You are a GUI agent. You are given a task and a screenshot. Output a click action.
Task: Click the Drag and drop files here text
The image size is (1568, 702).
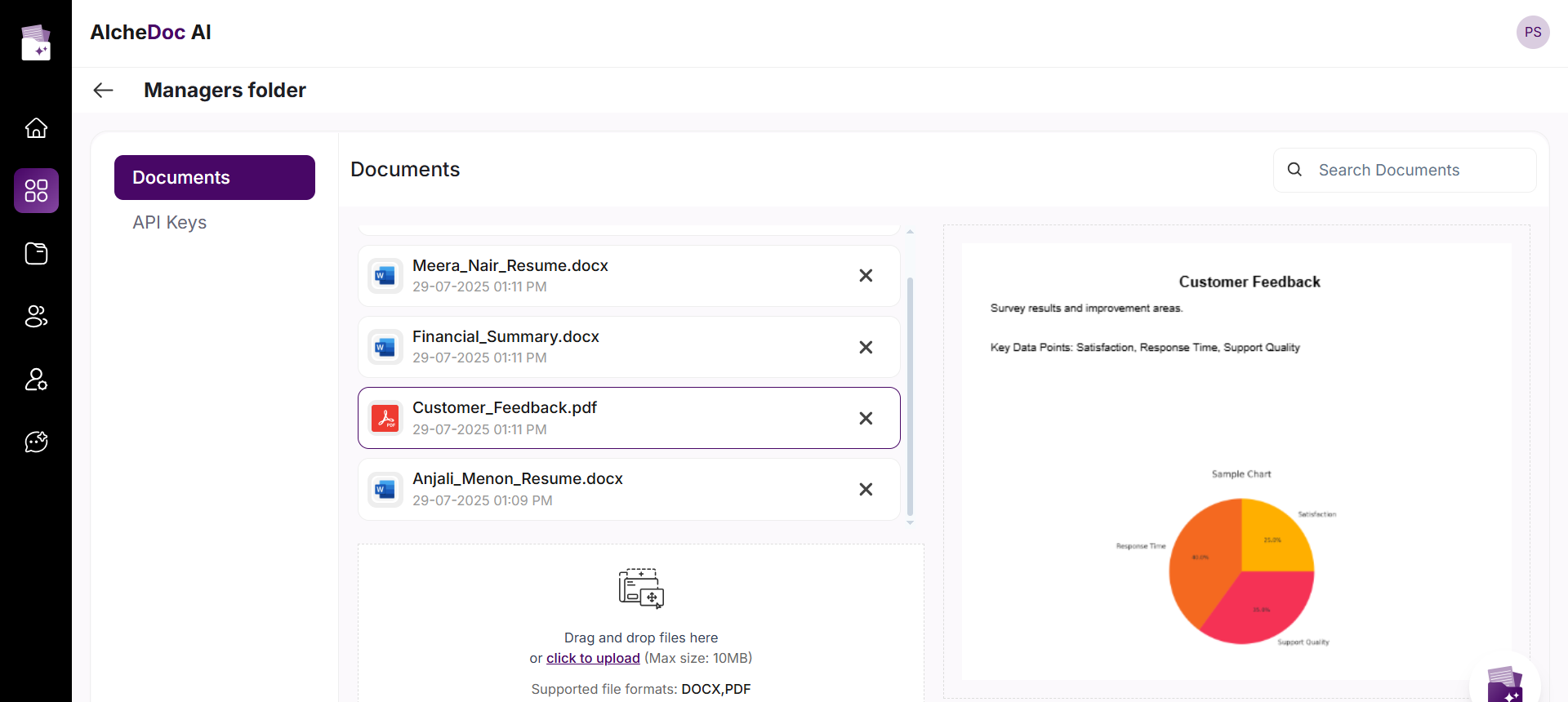coord(641,638)
